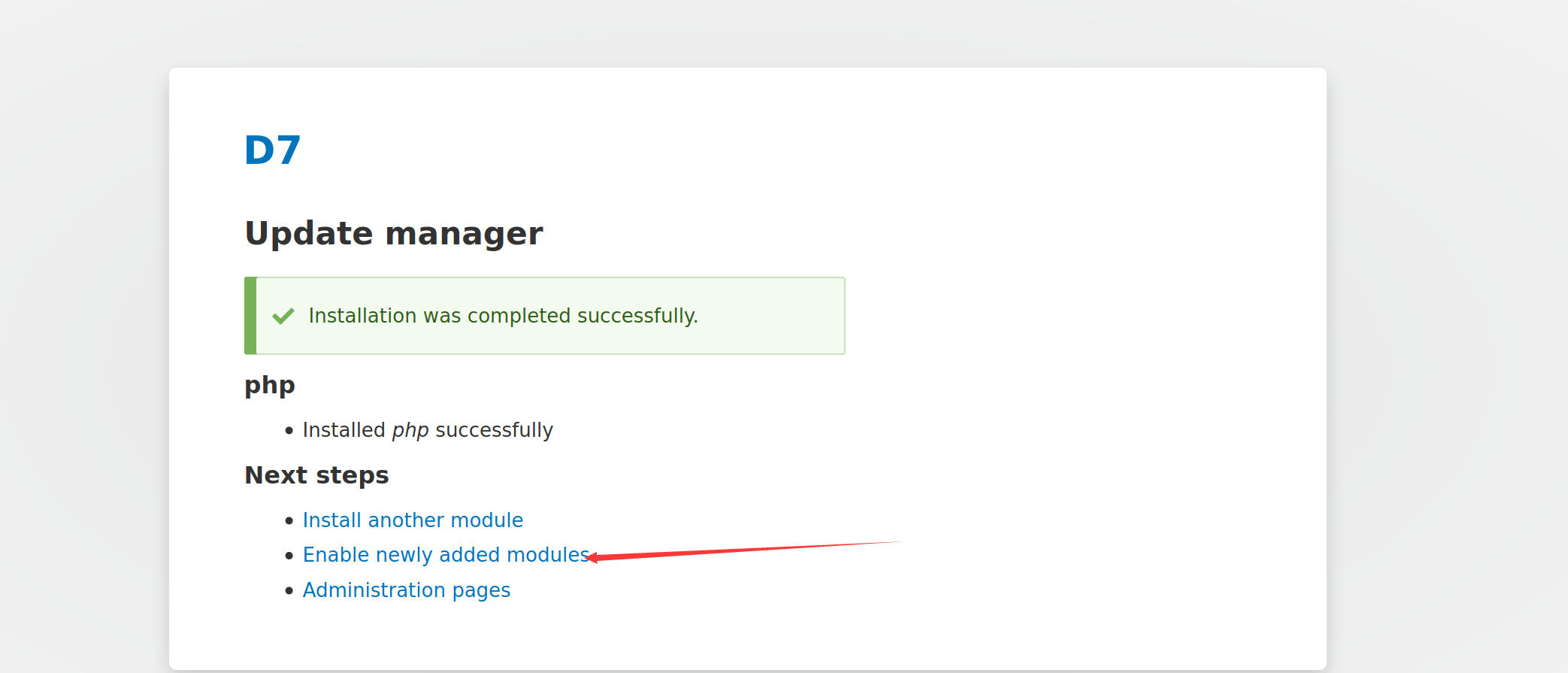Viewport: 1568px width, 673px height.
Task: Click the green success checkmark icon
Action: (283, 316)
